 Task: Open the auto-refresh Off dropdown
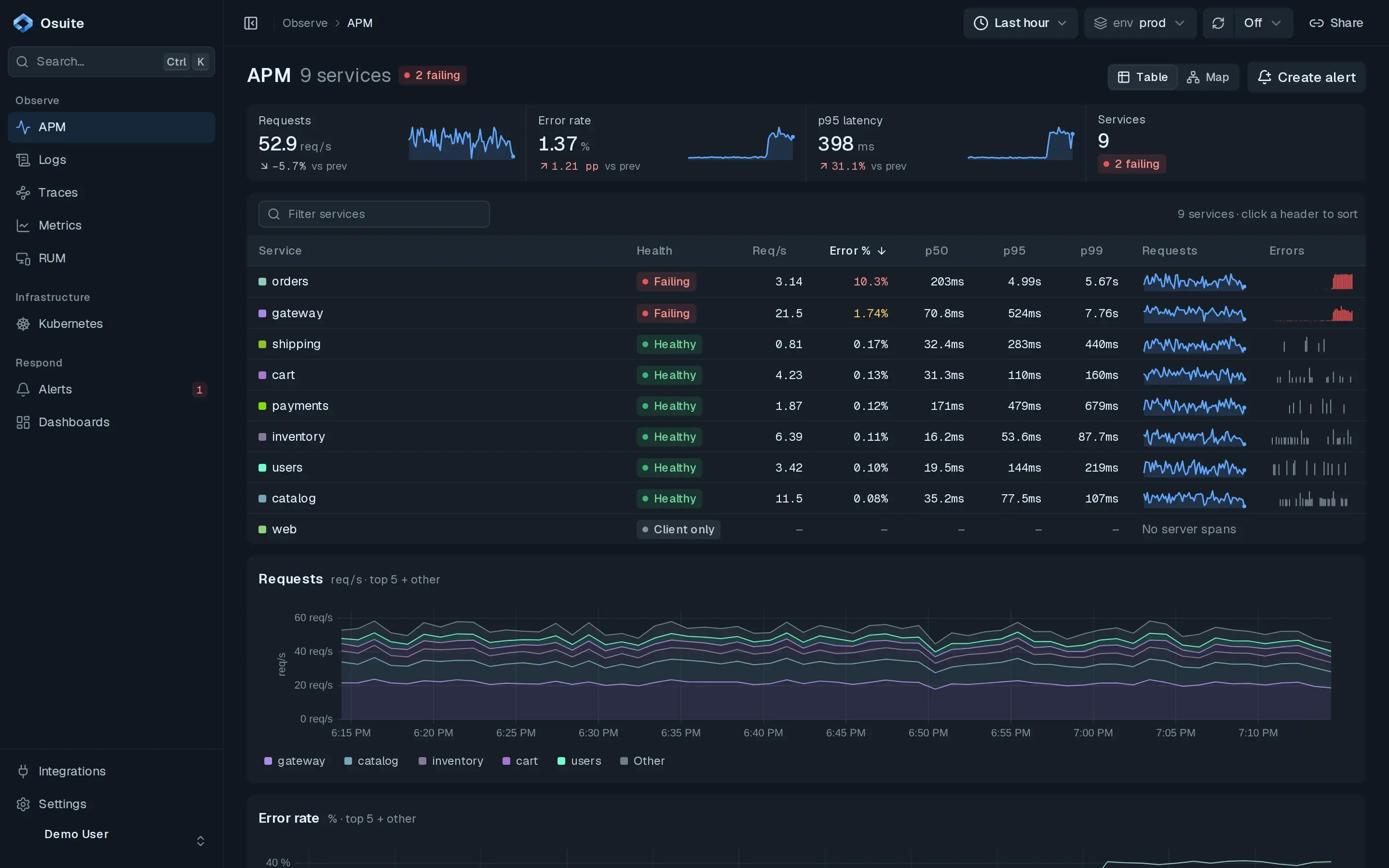1263,23
